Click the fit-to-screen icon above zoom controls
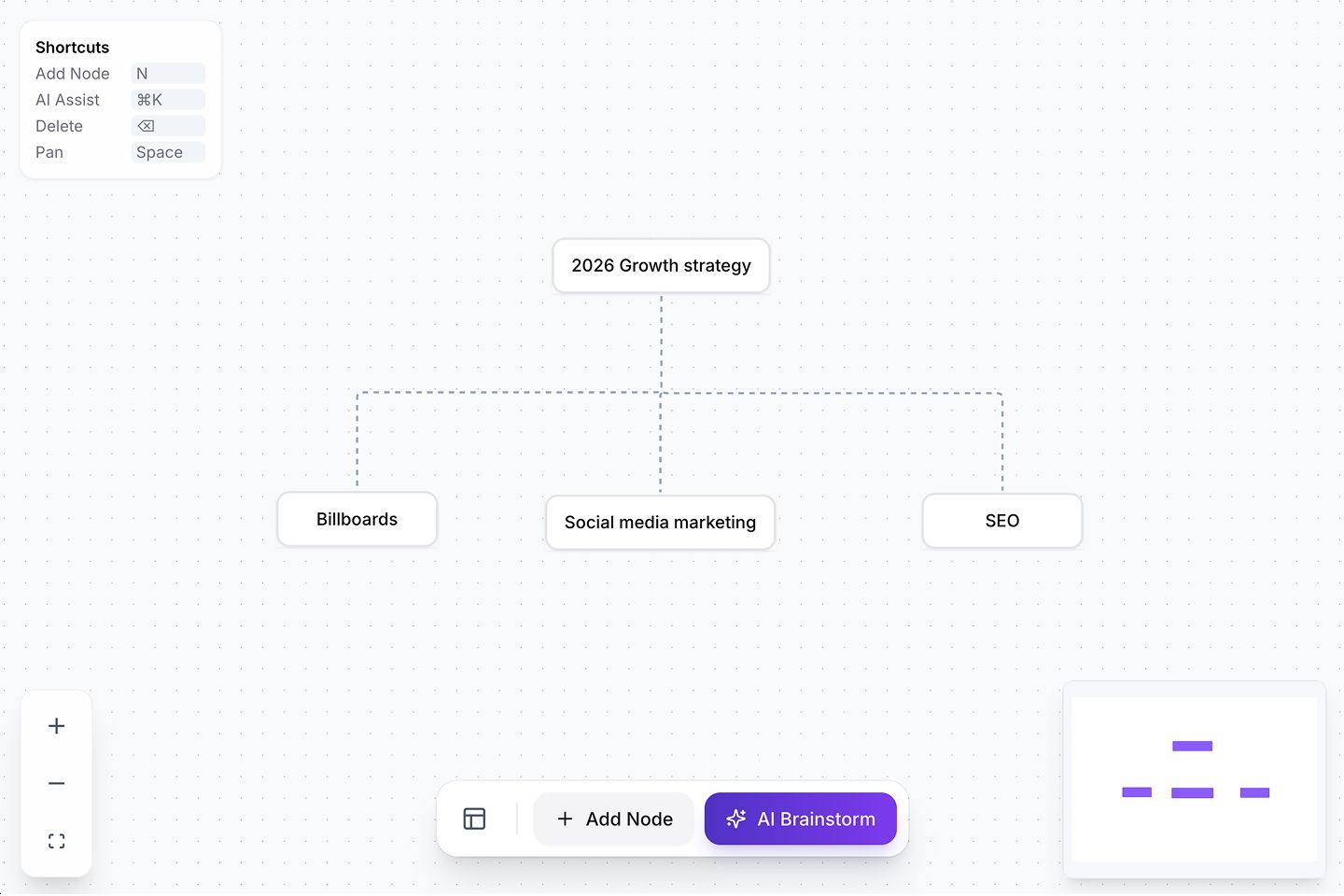 click(x=56, y=840)
